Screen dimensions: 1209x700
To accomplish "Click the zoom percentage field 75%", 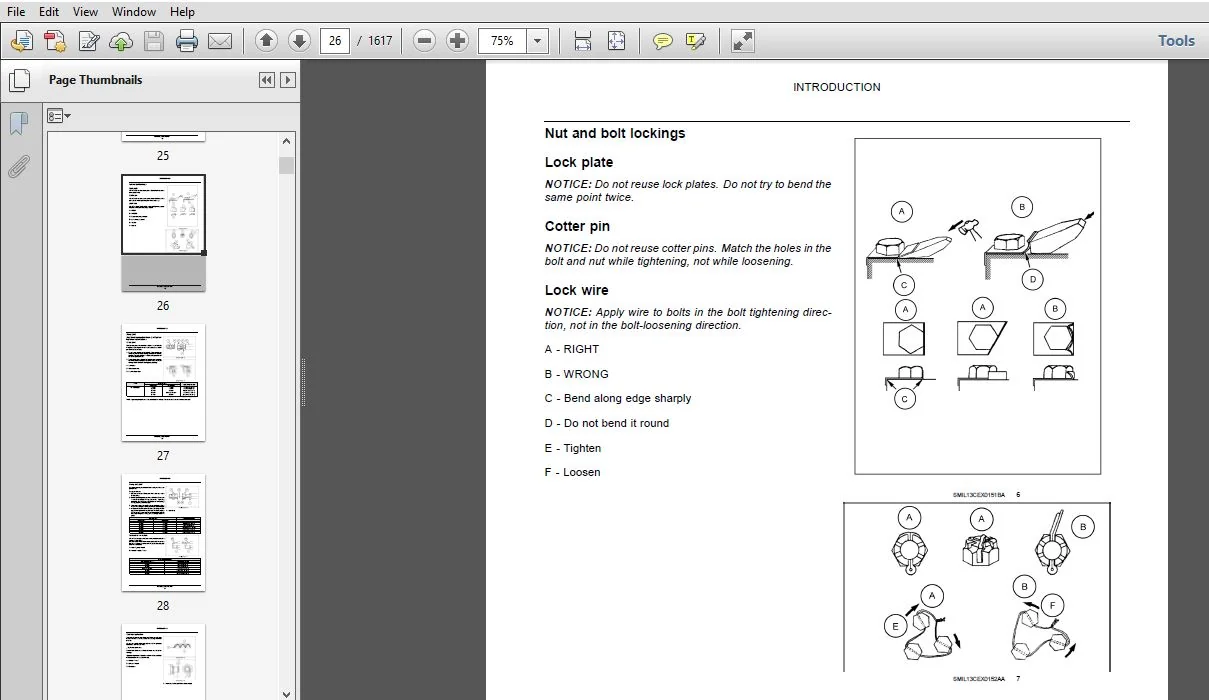I will coord(503,41).
